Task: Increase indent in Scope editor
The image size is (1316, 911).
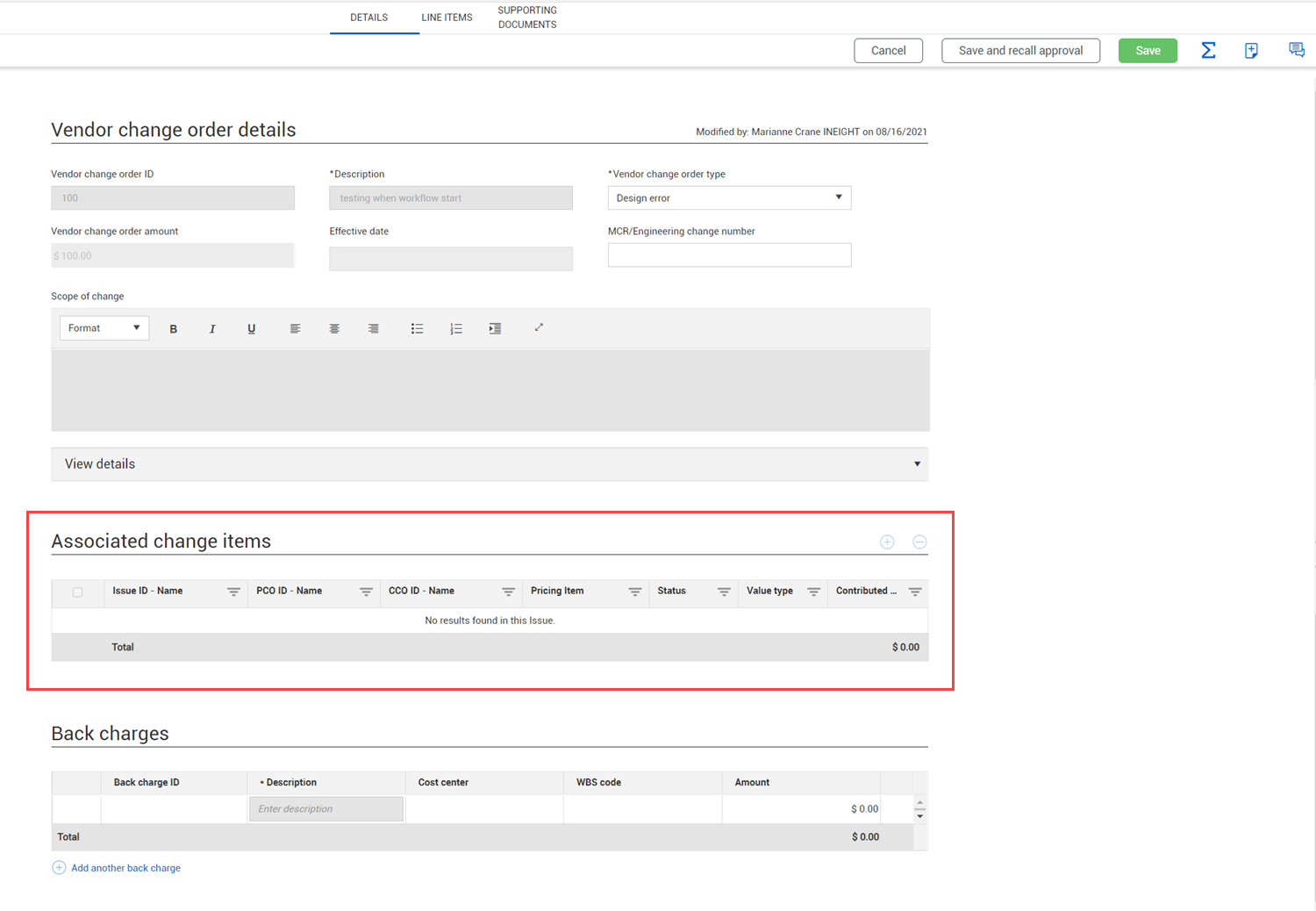Action: click(x=495, y=329)
